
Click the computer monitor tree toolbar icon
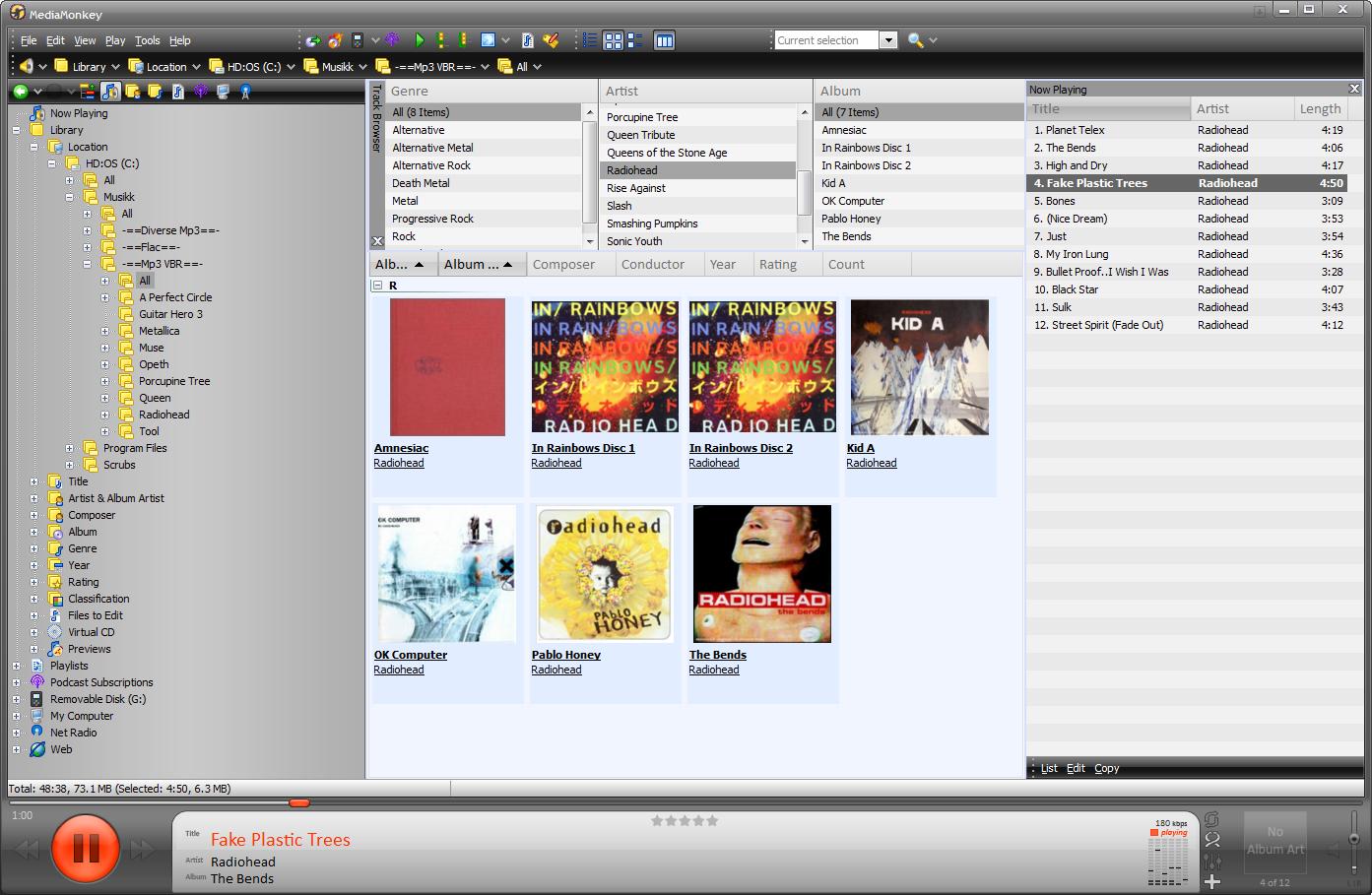223,92
